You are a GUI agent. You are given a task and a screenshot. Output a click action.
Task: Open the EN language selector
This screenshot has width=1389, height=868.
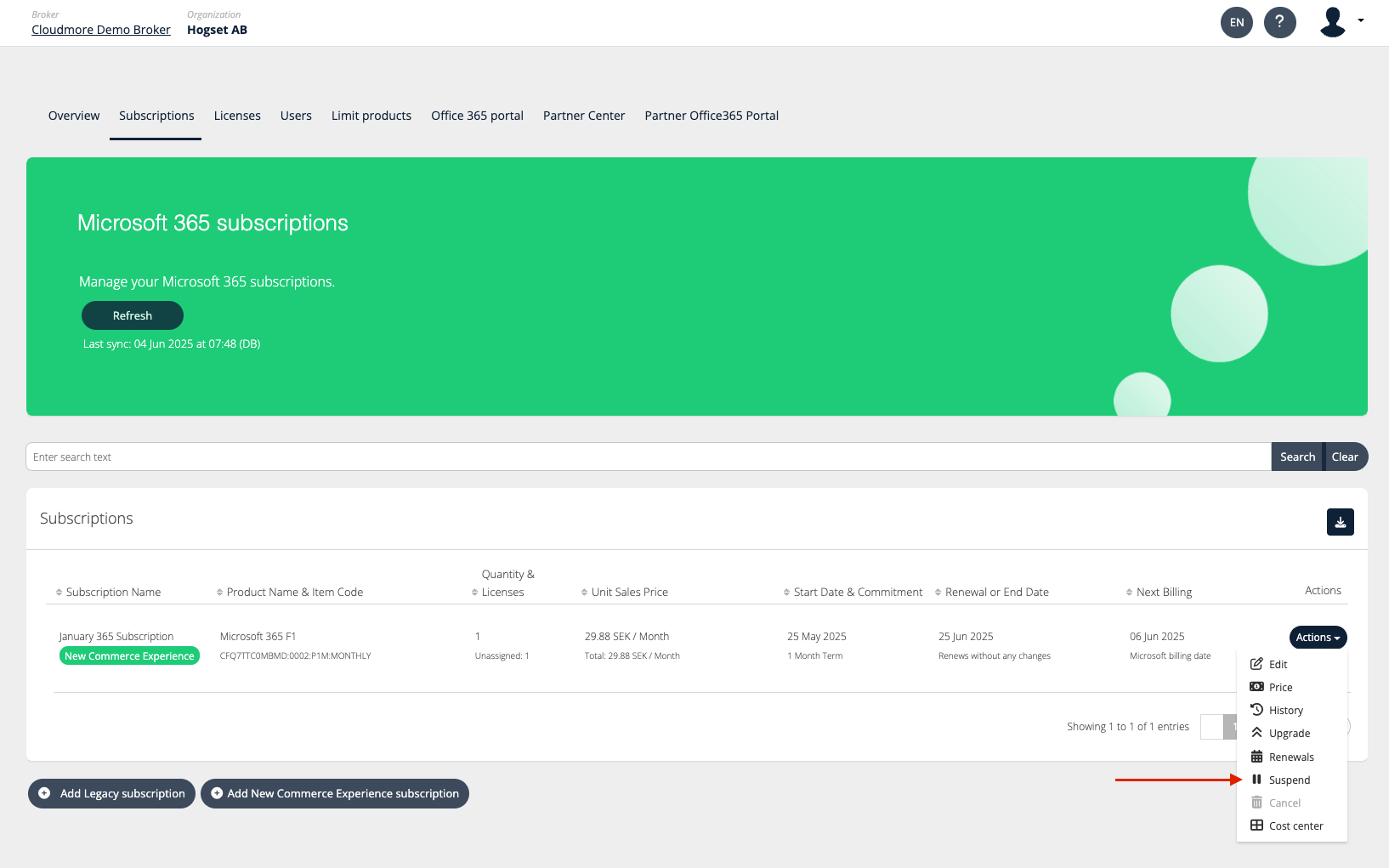(1236, 22)
